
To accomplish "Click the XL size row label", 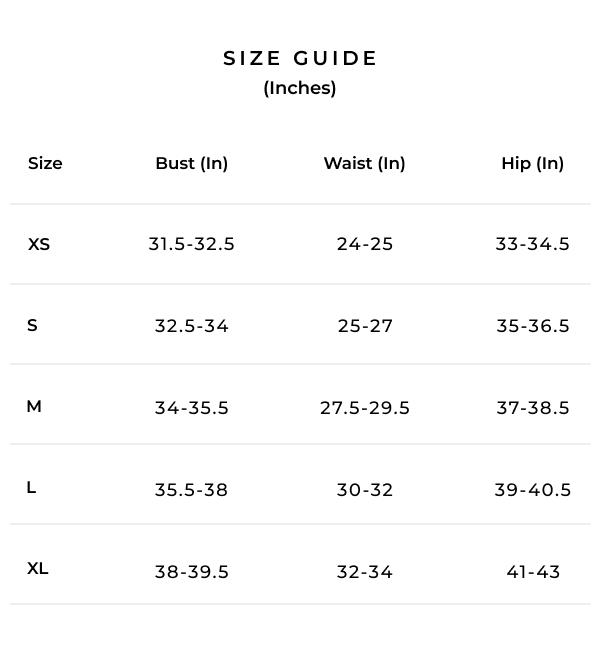I will pyautogui.click(x=38, y=568).
